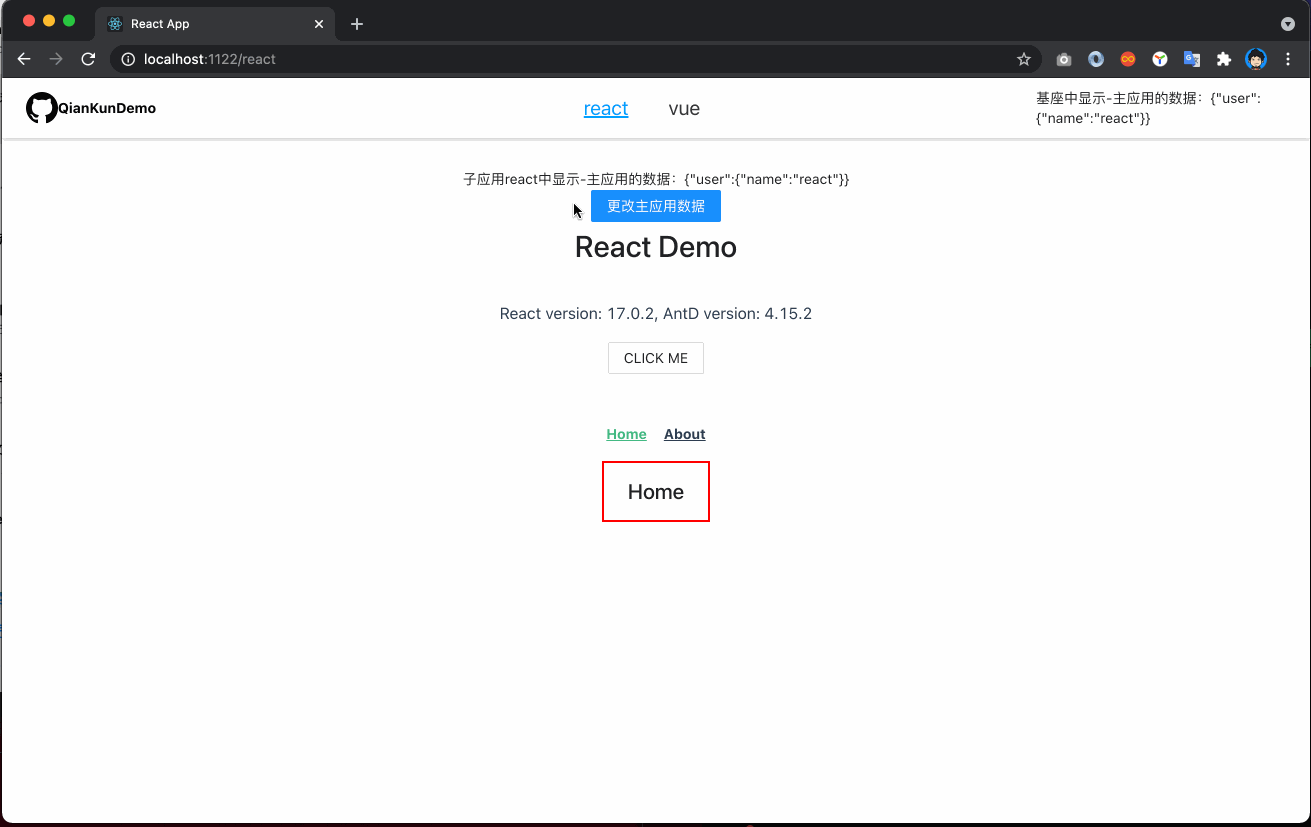
Task: Click the GitHub octocat logo
Action: 41,108
